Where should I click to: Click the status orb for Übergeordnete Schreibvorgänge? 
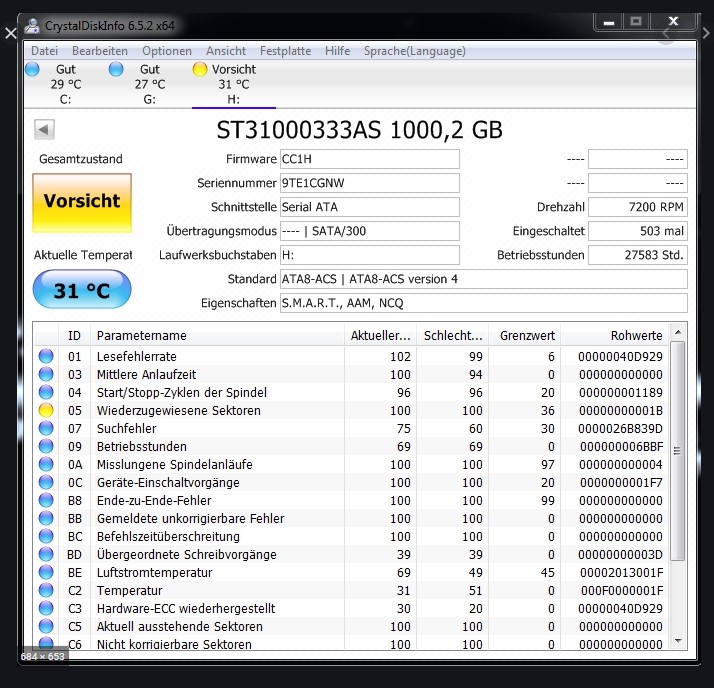(x=46, y=554)
